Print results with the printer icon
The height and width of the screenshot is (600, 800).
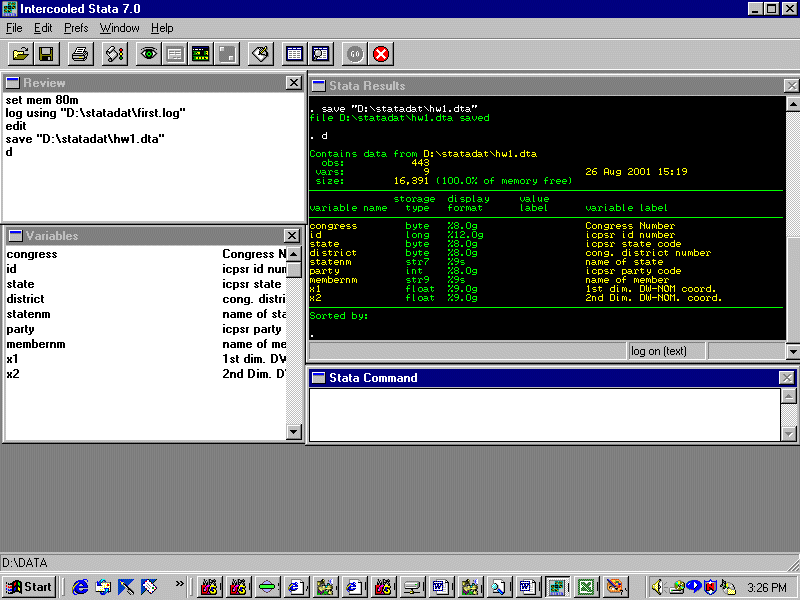click(80, 53)
